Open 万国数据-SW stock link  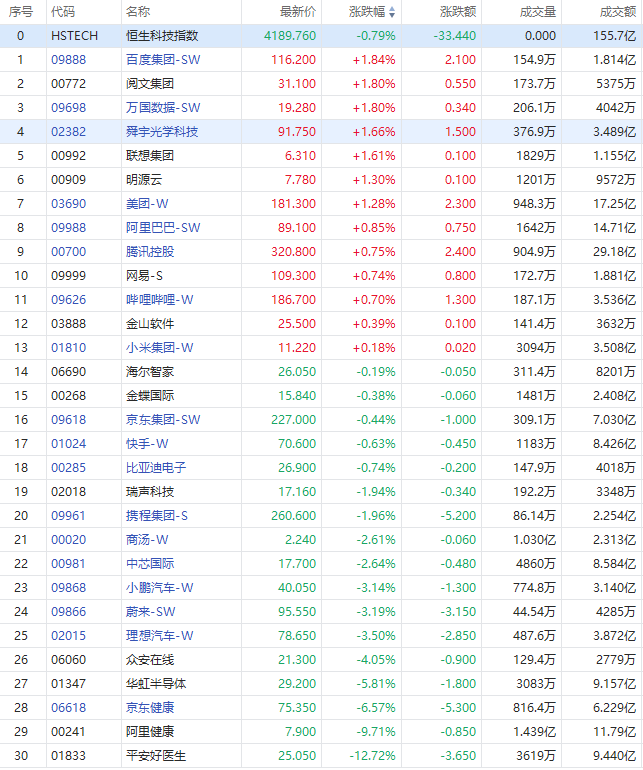click(163, 108)
